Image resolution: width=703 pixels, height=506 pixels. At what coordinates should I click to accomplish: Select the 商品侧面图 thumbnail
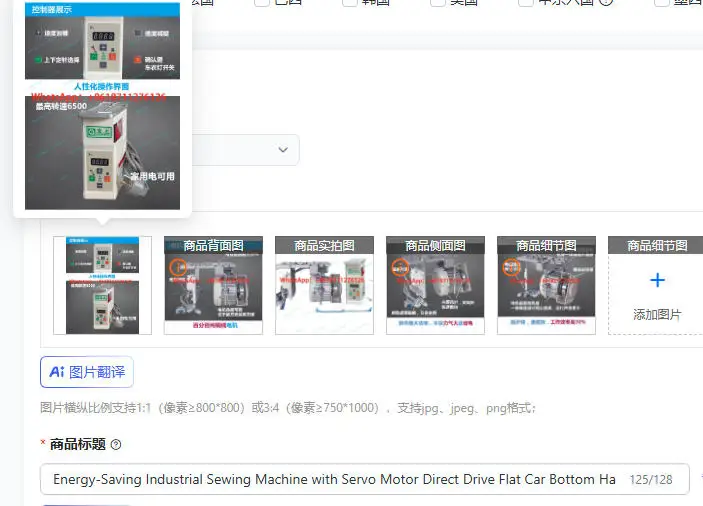point(435,285)
